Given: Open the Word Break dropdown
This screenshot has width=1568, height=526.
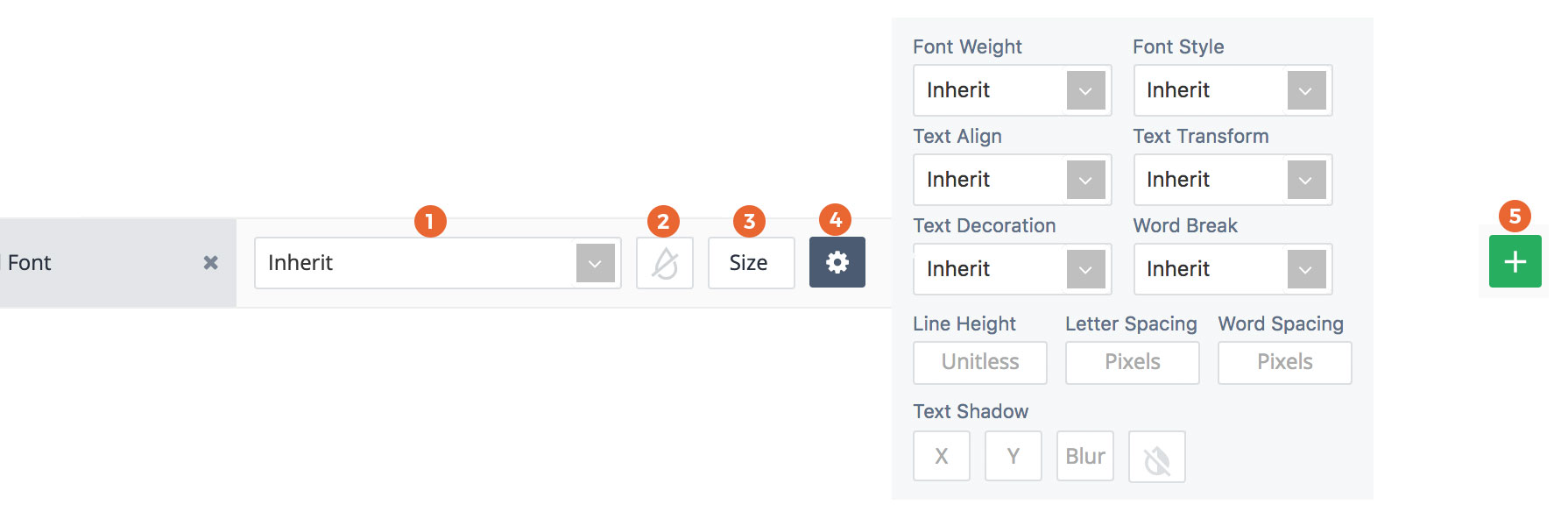Looking at the screenshot, I should pyautogui.click(x=1233, y=269).
